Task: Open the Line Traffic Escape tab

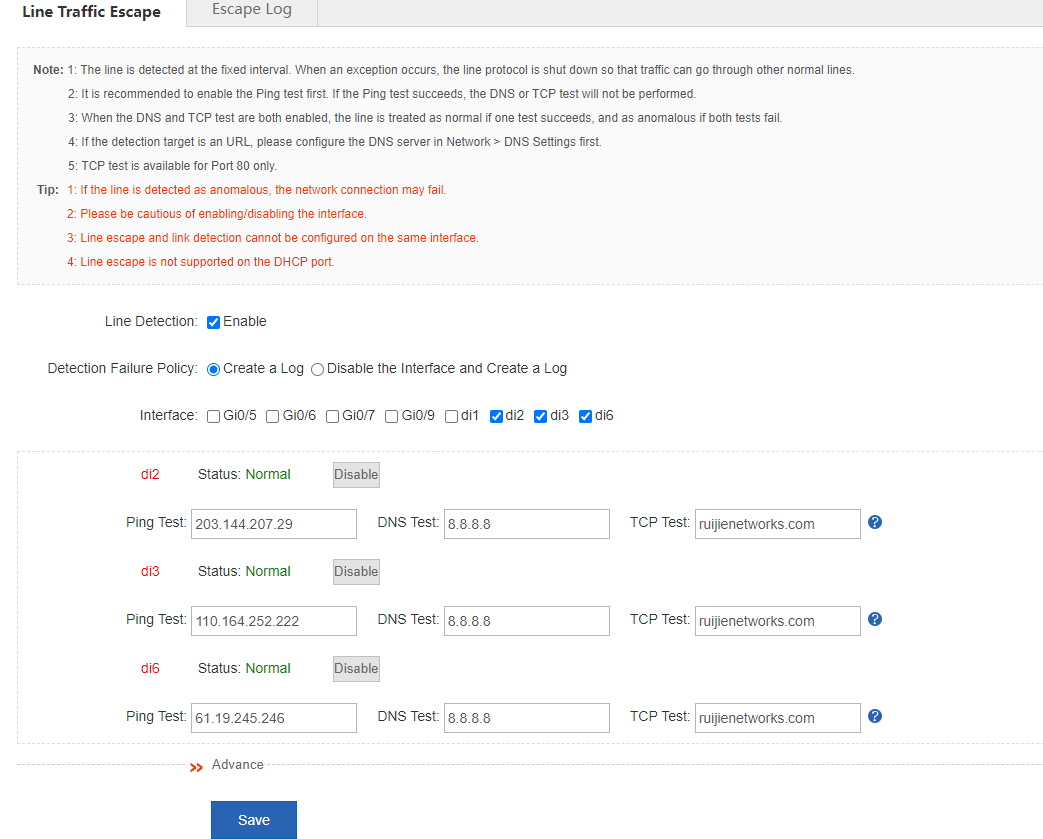Action: [91, 12]
